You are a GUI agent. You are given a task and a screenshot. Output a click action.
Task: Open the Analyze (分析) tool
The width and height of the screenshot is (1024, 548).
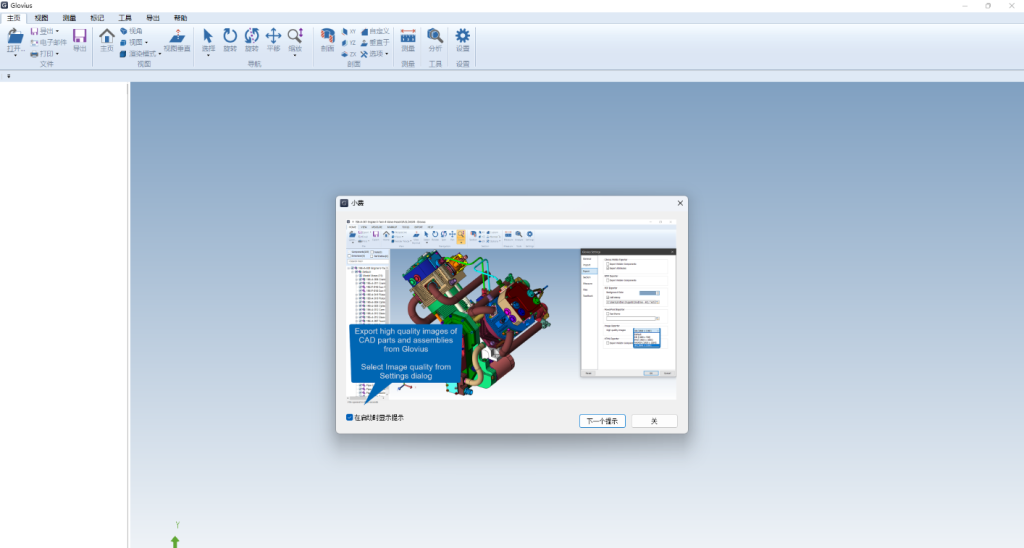coord(435,37)
